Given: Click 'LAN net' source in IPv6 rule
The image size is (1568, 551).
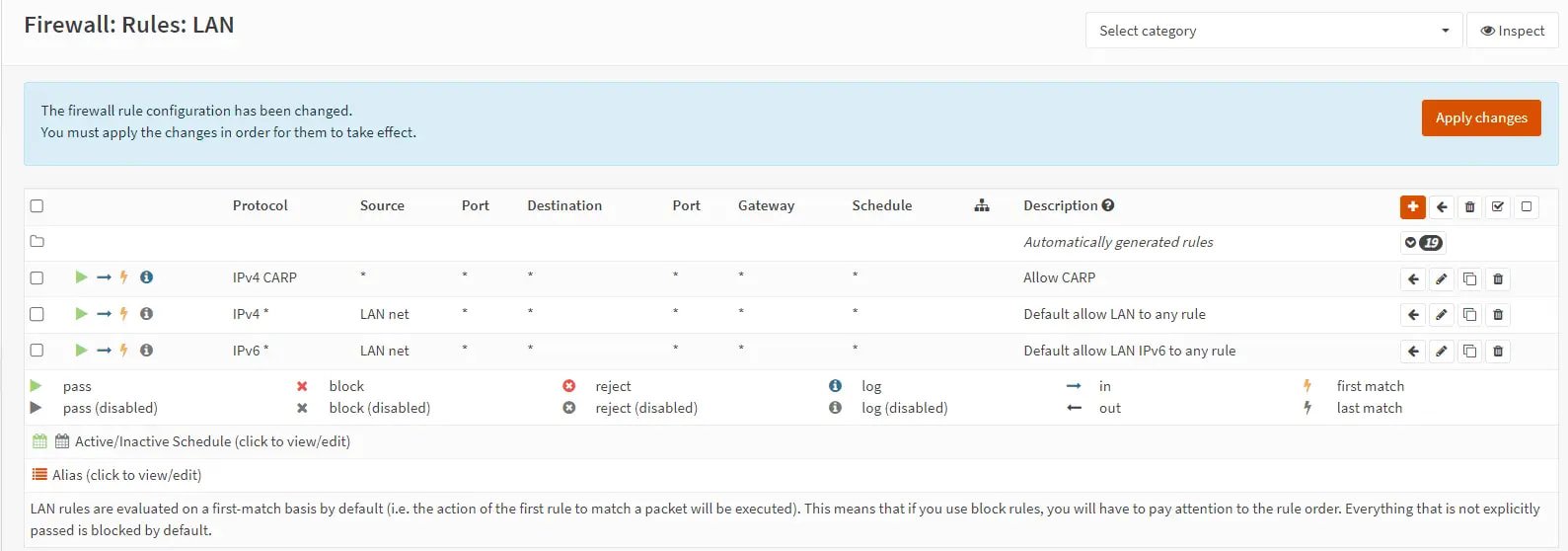Looking at the screenshot, I should click(x=384, y=351).
